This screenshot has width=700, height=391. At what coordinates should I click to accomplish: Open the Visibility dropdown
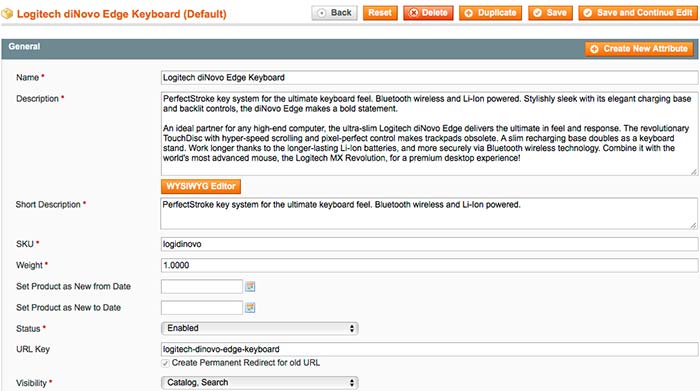point(259,383)
